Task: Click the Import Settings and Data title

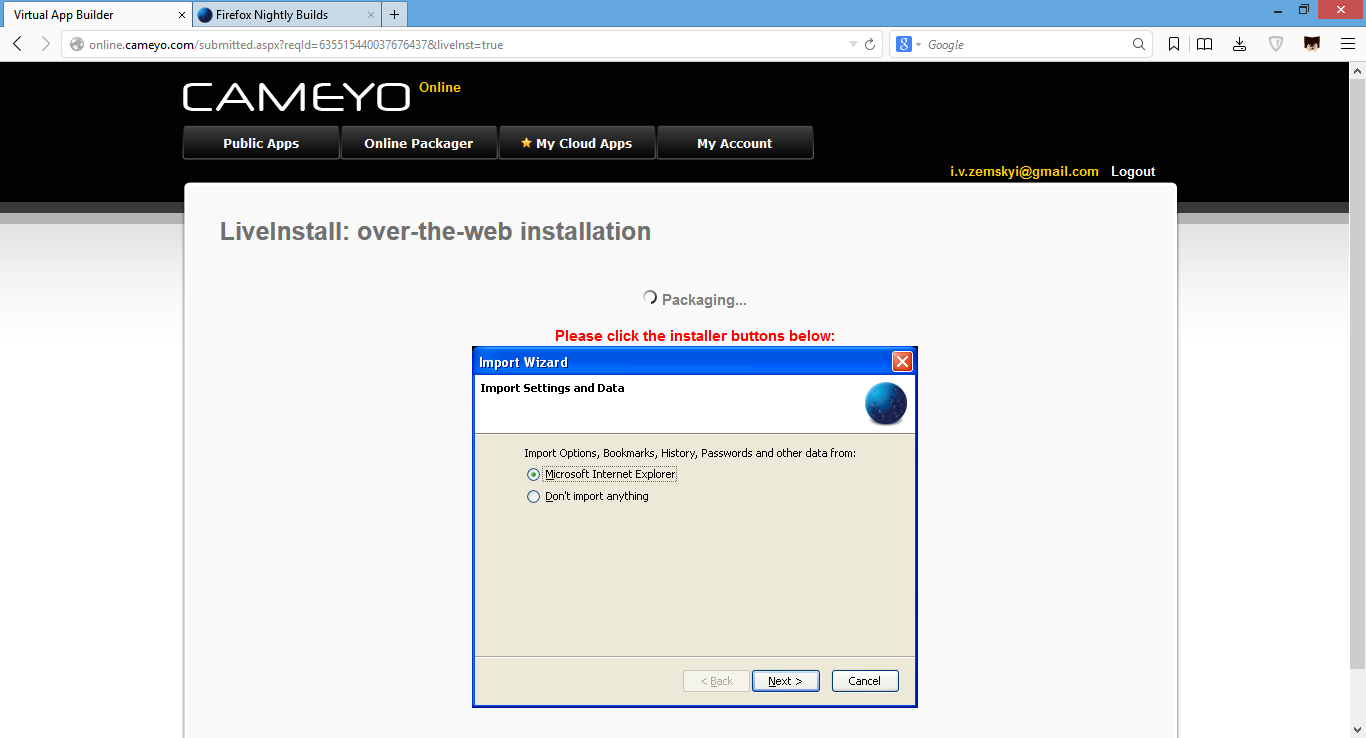Action: point(552,388)
